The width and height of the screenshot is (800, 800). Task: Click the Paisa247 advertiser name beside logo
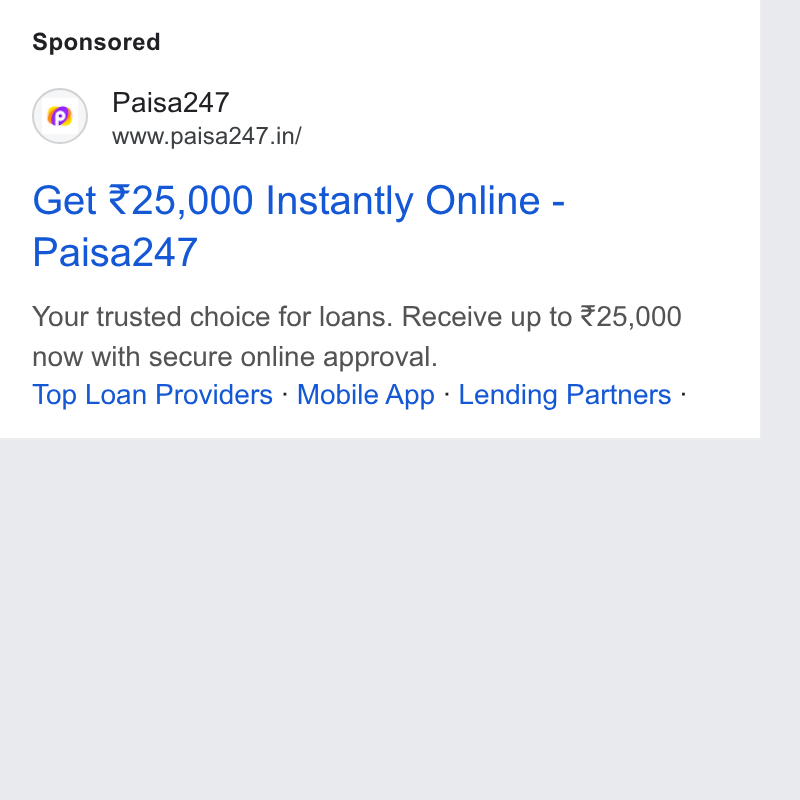[x=171, y=103]
